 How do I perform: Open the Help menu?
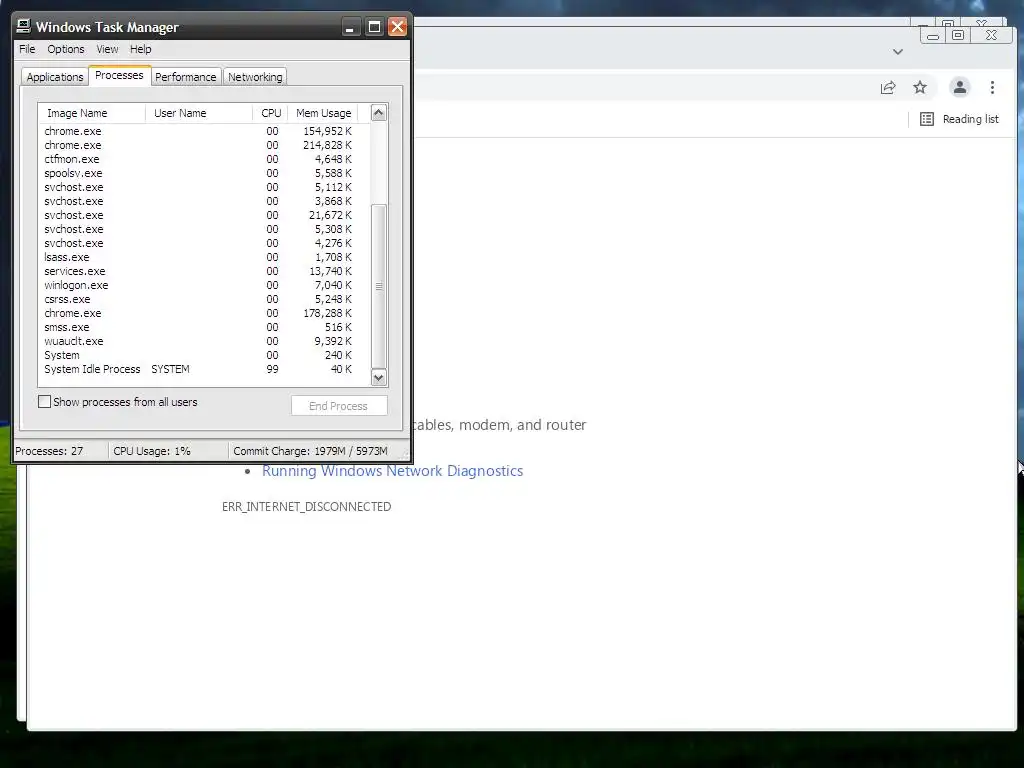coord(140,49)
